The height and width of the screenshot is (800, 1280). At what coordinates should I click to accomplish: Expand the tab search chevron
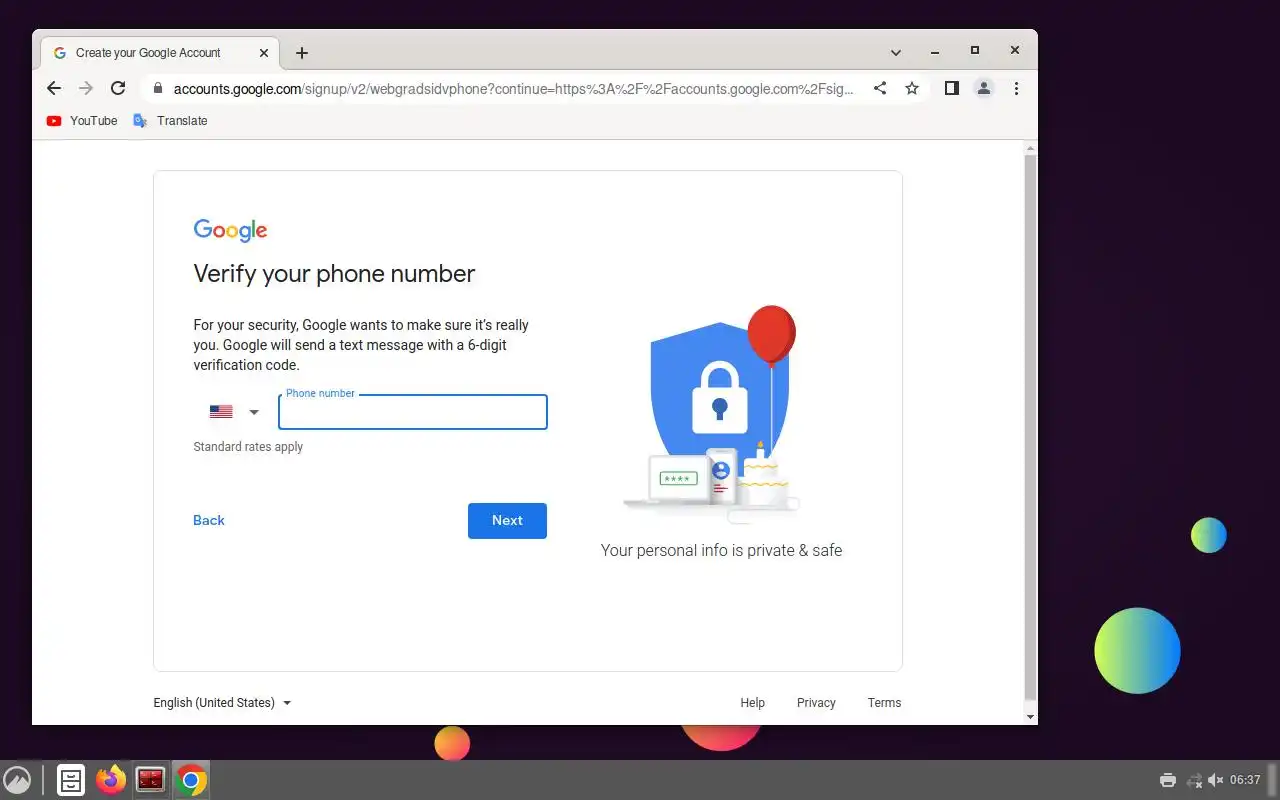896,53
